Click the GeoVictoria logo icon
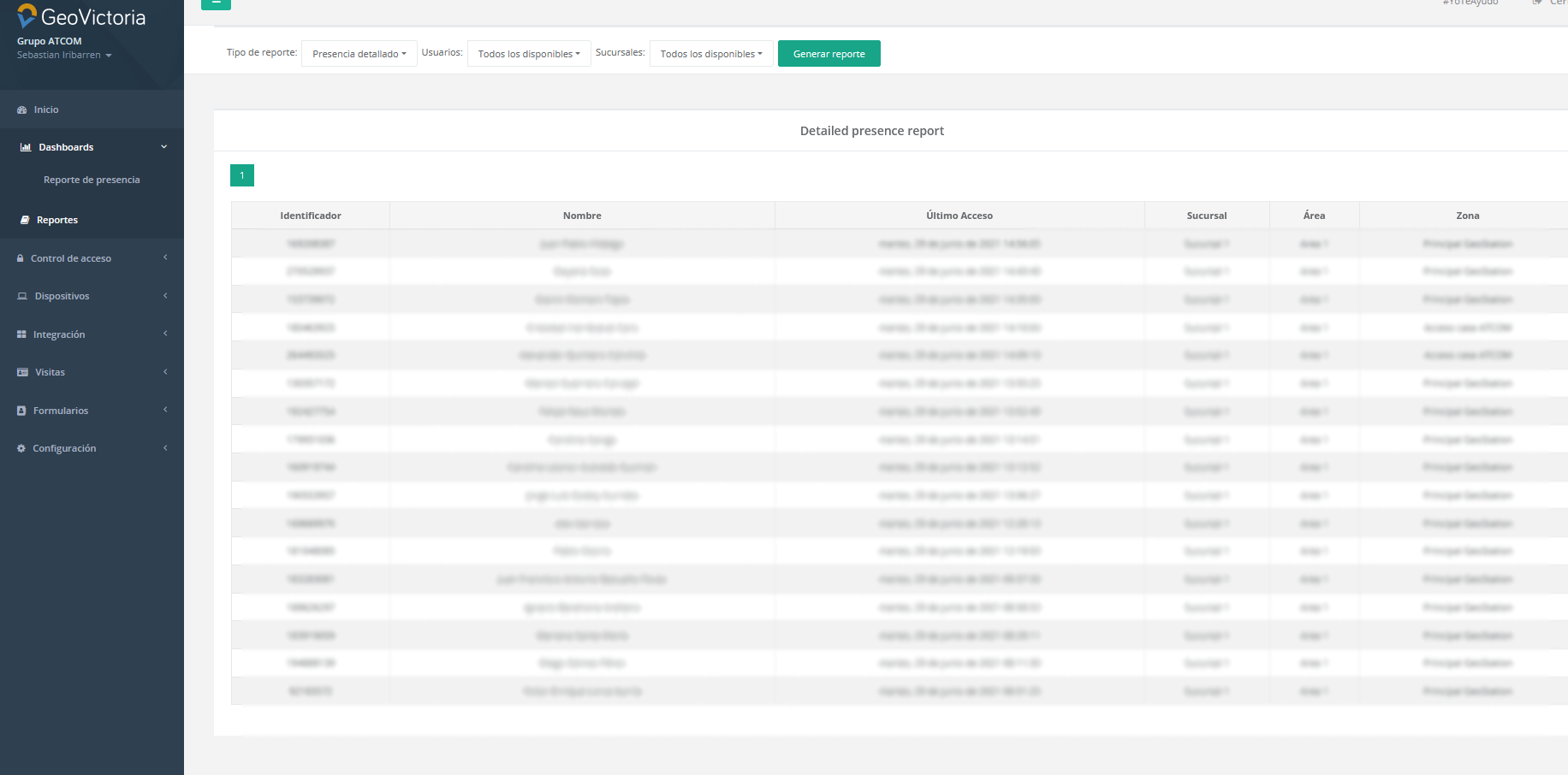 tap(27, 15)
